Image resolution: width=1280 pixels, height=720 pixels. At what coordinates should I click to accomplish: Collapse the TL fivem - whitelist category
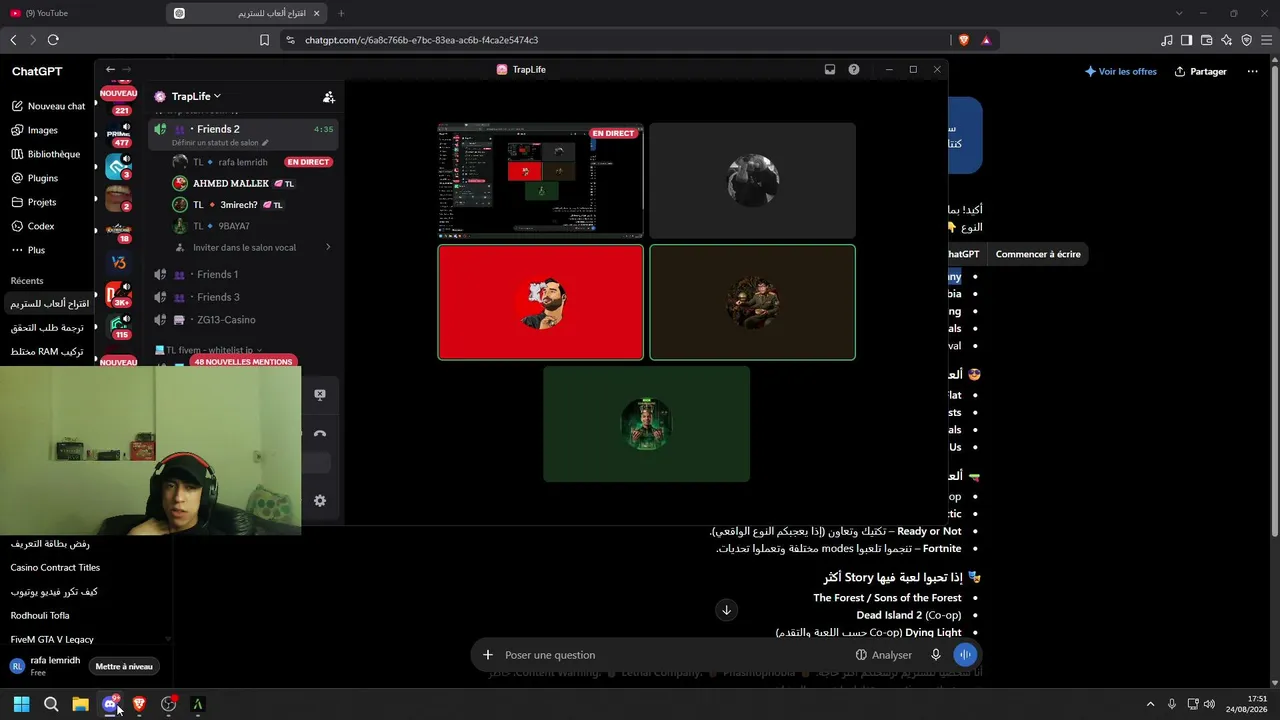point(209,350)
